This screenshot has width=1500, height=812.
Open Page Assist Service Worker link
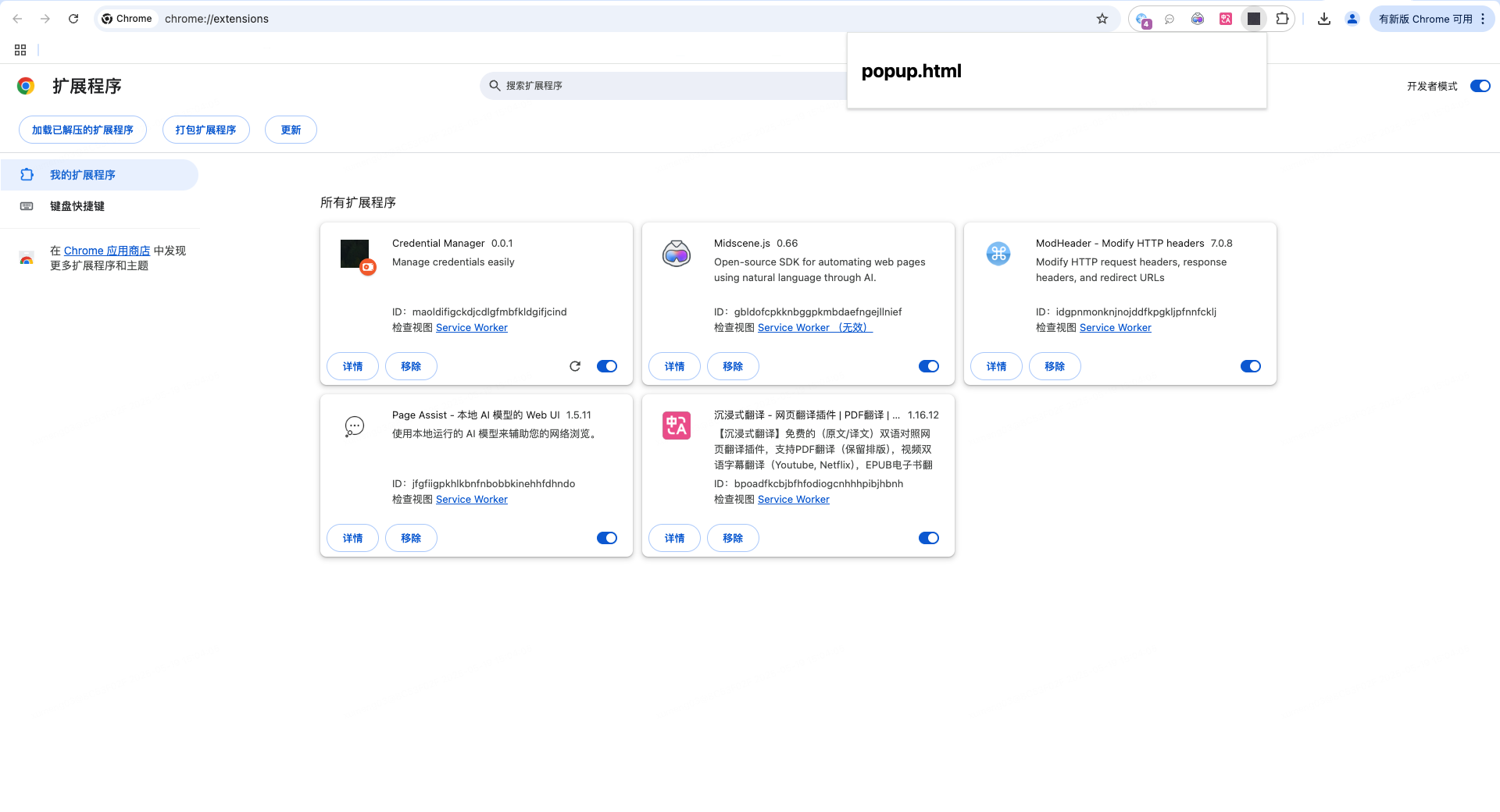tap(472, 500)
